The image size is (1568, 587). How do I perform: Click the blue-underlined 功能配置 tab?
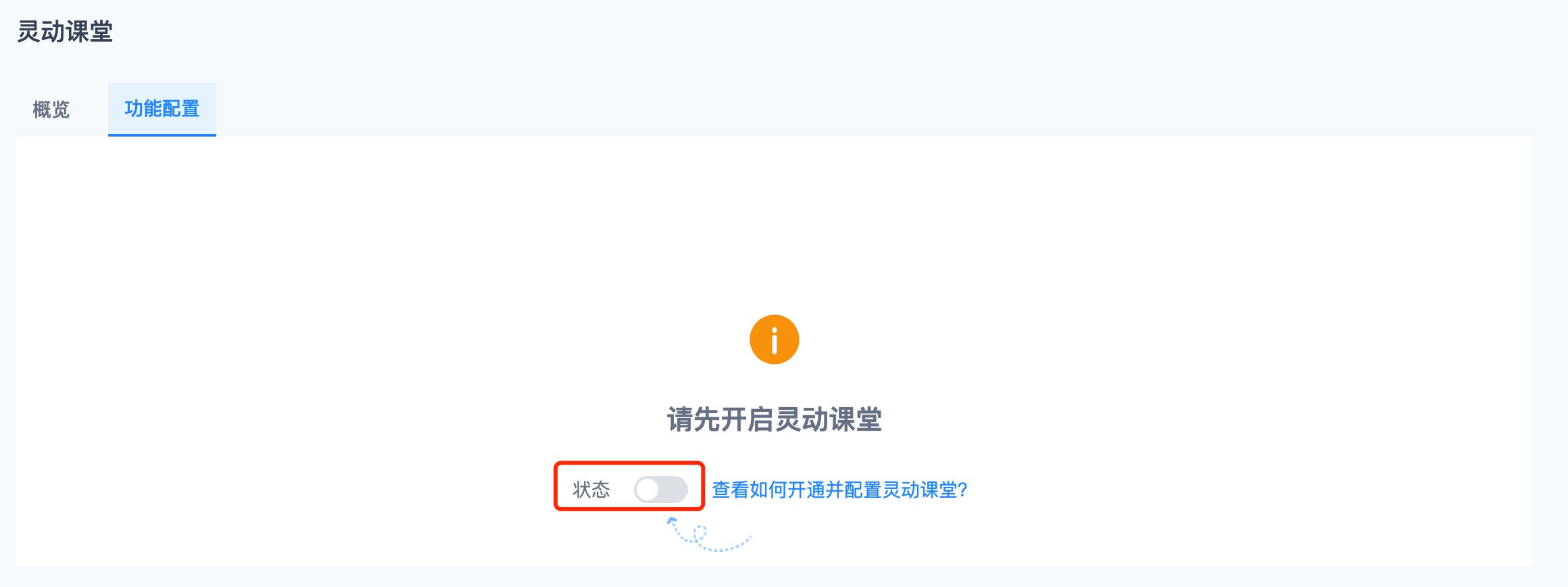162,109
